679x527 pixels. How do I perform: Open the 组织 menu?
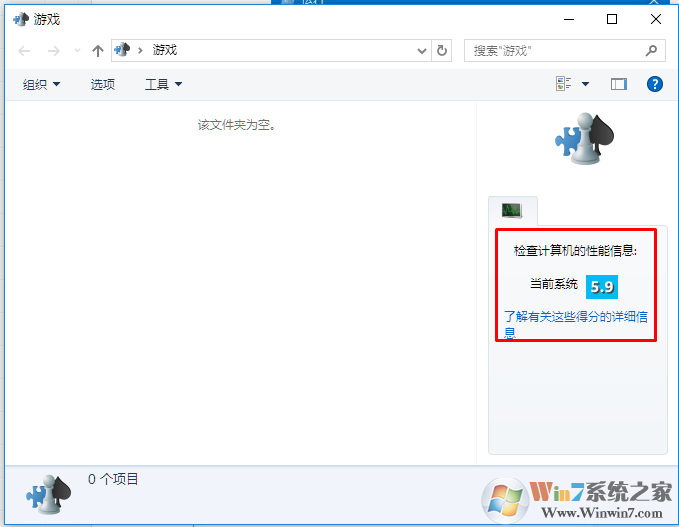(42, 84)
